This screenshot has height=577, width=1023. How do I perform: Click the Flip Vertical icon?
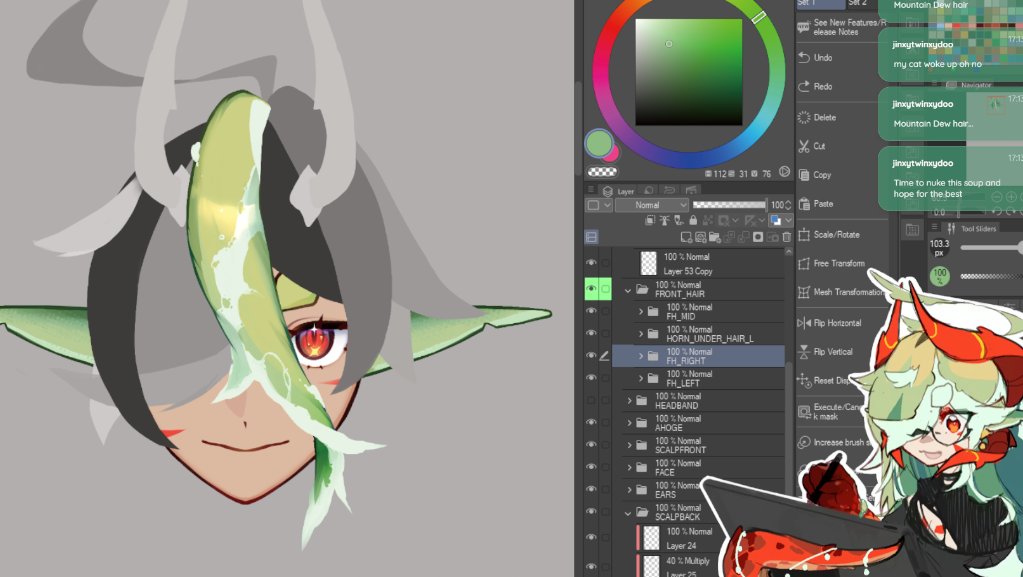[804, 352]
